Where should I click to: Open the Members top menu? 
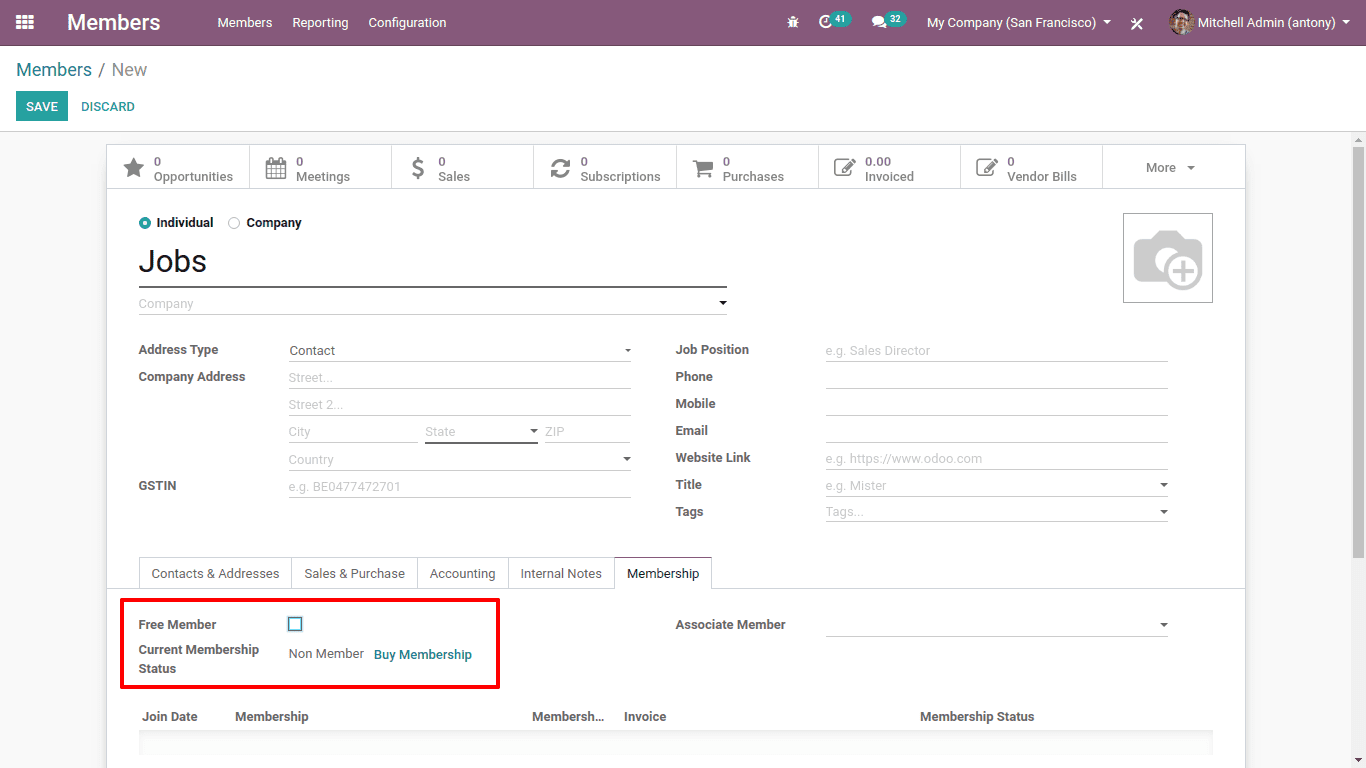245,22
